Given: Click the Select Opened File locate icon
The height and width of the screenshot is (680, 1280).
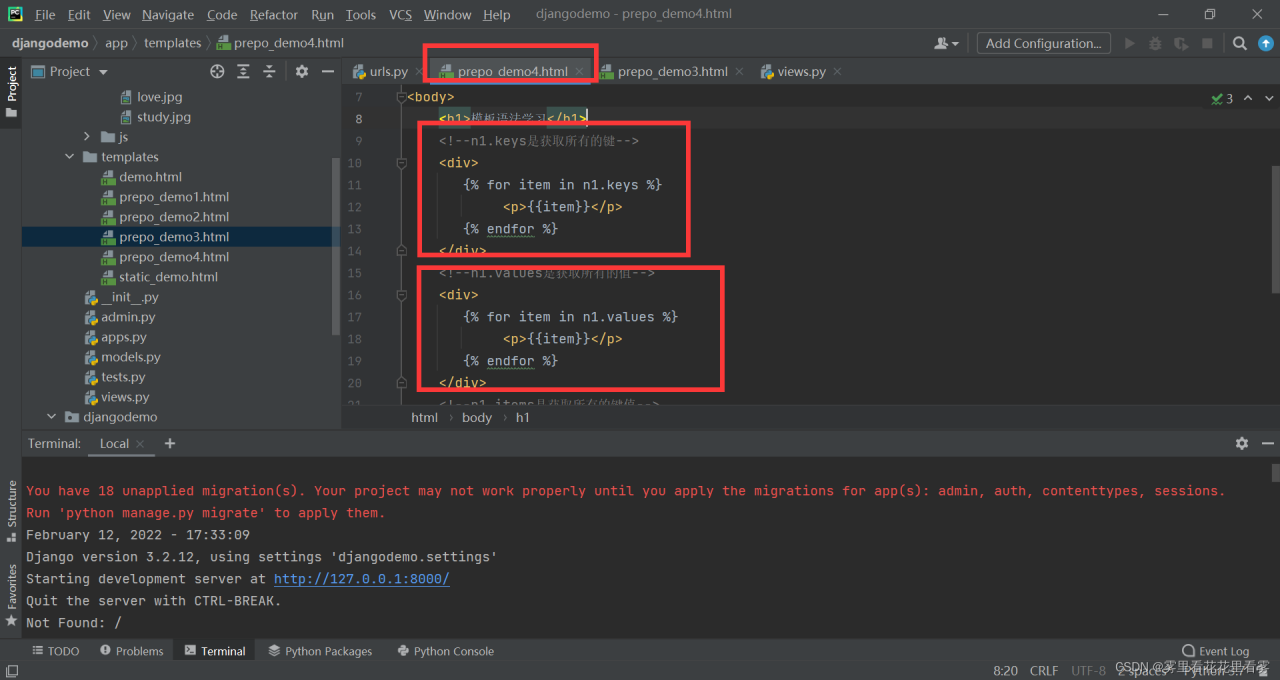Looking at the screenshot, I should coord(217,72).
